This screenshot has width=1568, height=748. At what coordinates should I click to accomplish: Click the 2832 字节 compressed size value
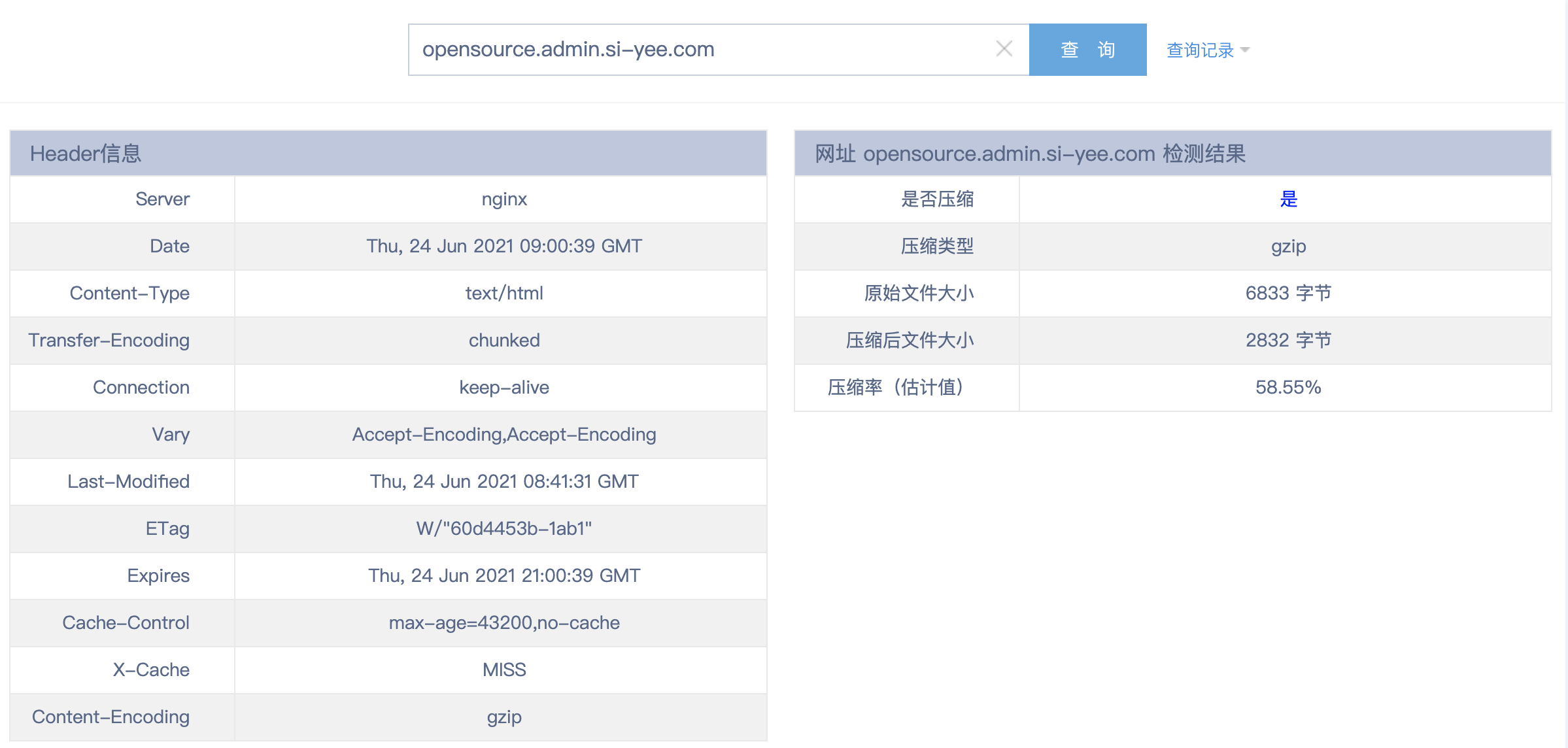[1288, 341]
